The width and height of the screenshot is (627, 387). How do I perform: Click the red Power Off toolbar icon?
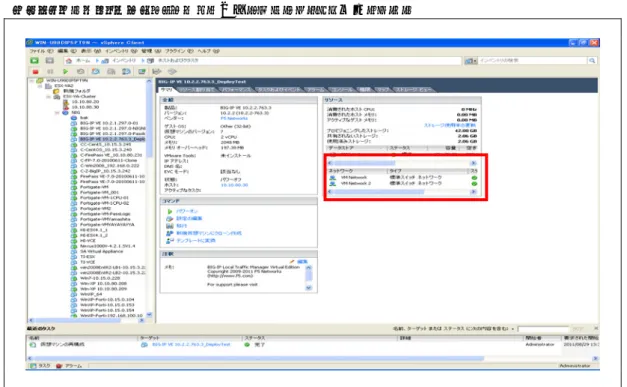click(x=36, y=72)
